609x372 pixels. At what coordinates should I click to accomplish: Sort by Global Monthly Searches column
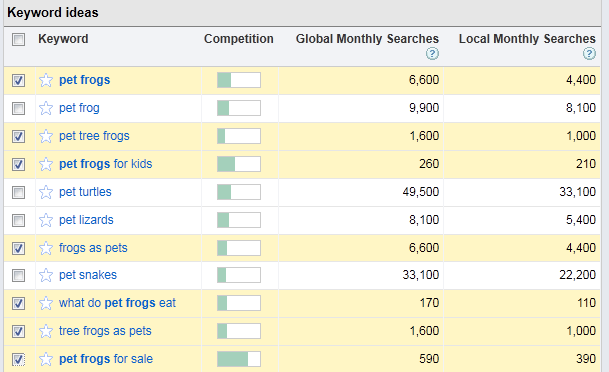pos(367,39)
